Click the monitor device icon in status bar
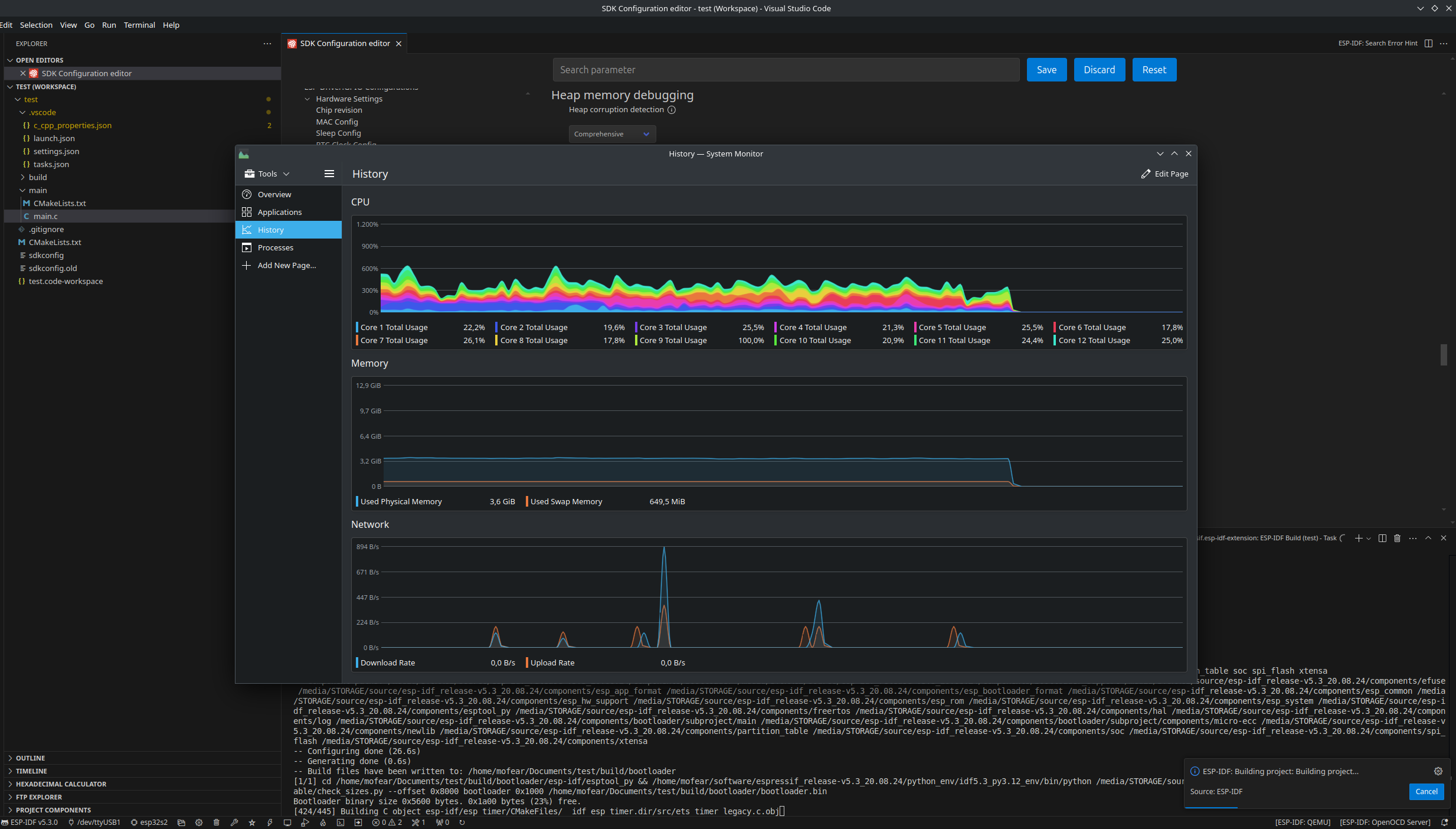The height and width of the screenshot is (829, 1456). pos(287,822)
